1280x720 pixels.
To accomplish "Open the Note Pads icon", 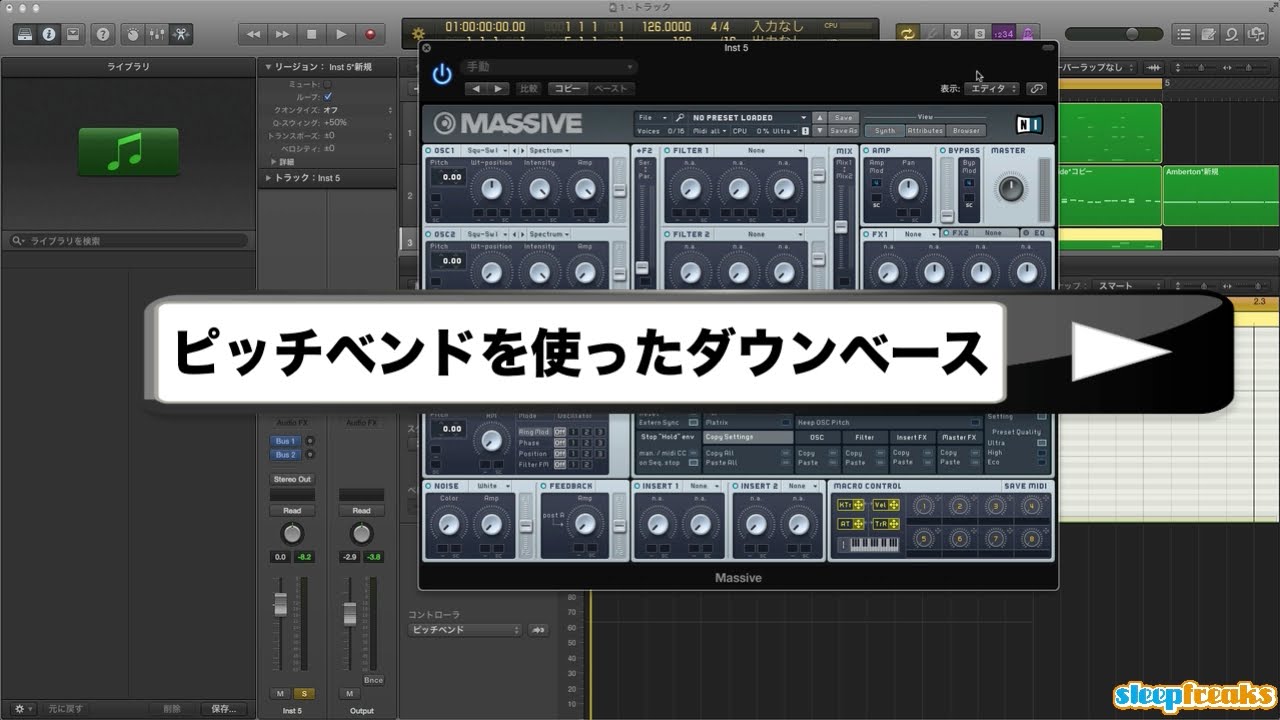I will 1208,33.
